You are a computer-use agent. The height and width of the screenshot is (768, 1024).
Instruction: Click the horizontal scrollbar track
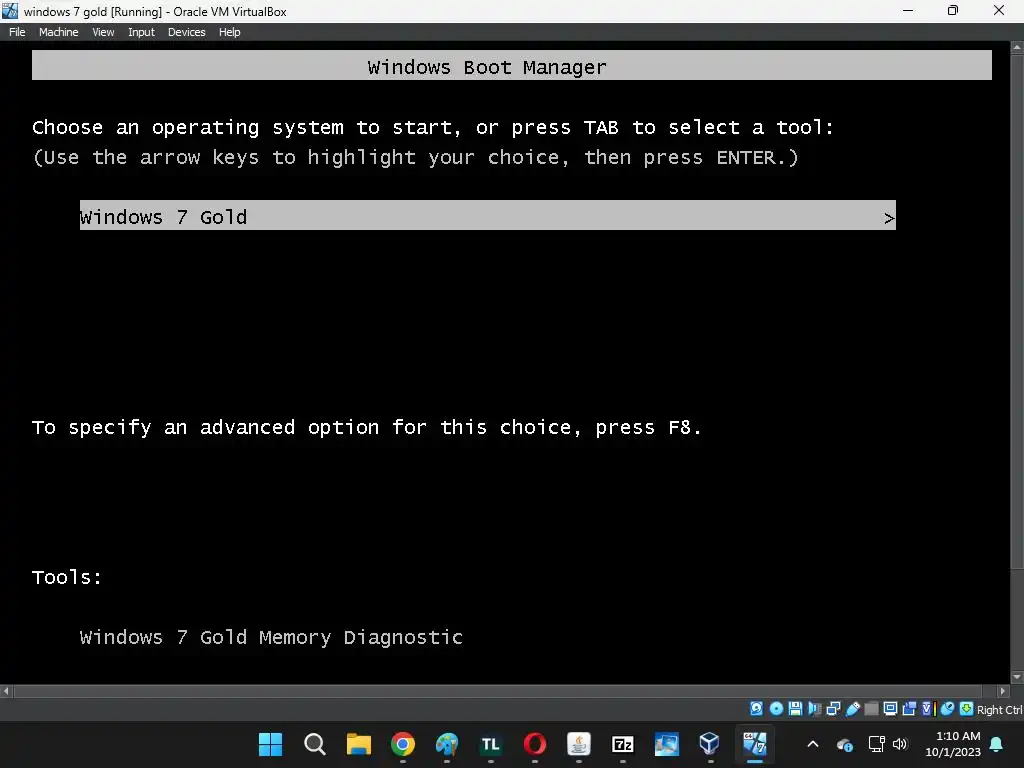pyautogui.click(x=505, y=690)
